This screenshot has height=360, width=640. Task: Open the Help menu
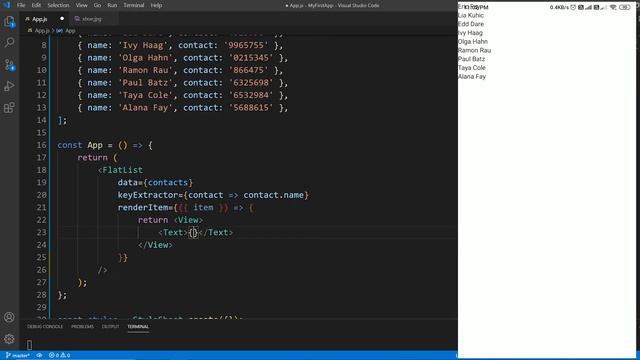coord(156,5)
